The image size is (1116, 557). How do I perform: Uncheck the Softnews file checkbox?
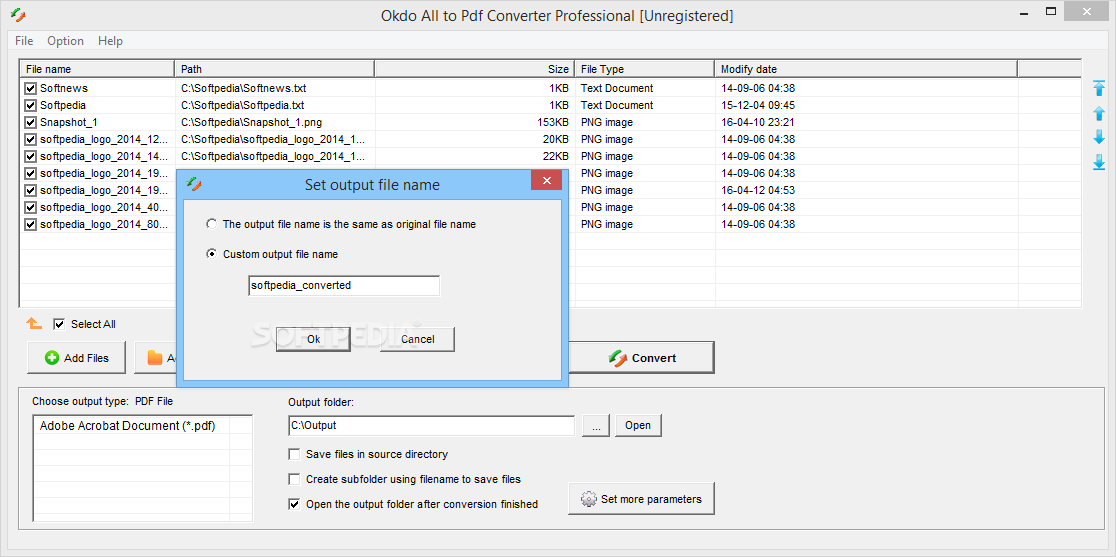point(31,88)
